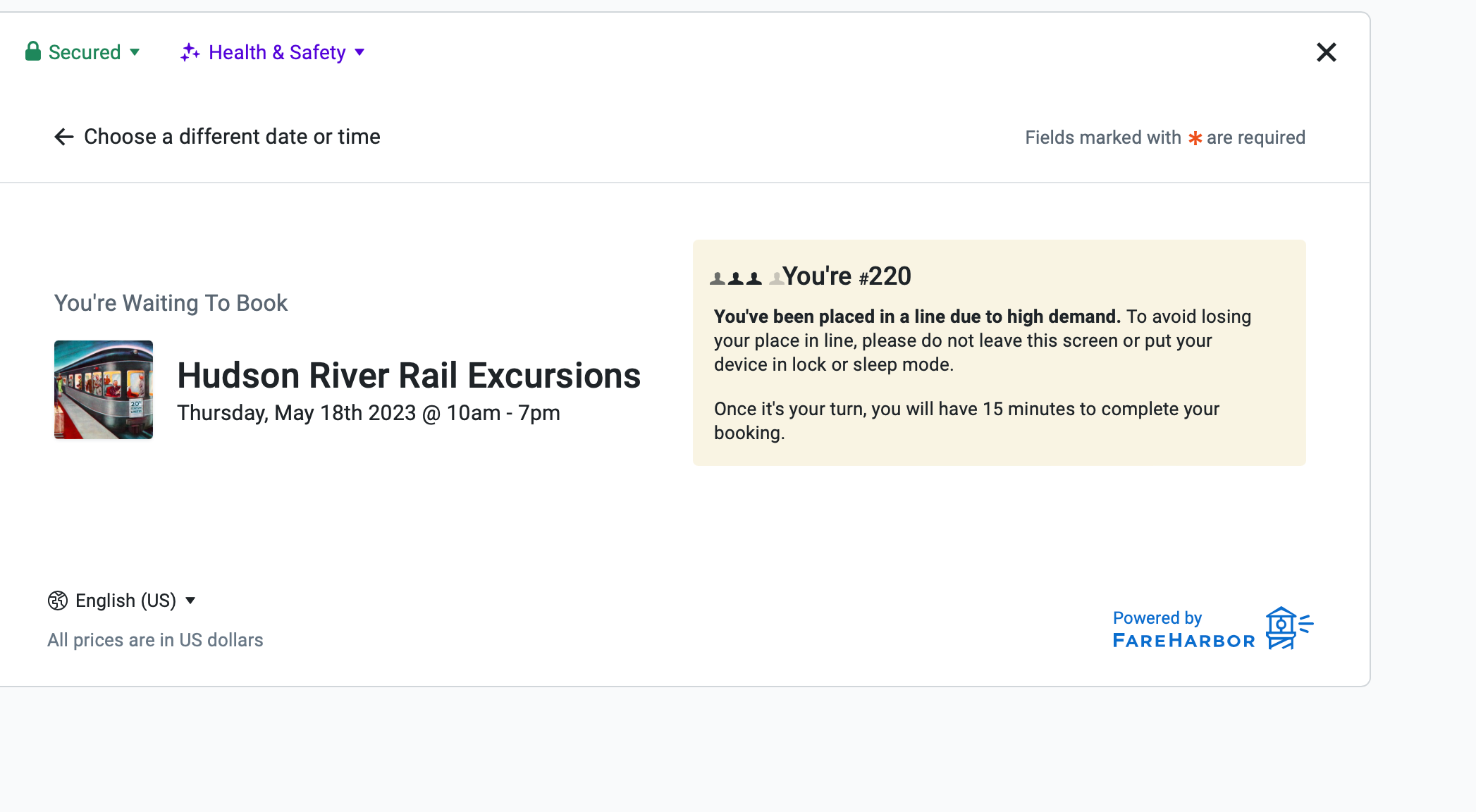Open the Secured menu label
This screenshot has width=1476, height=812.
[x=85, y=52]
